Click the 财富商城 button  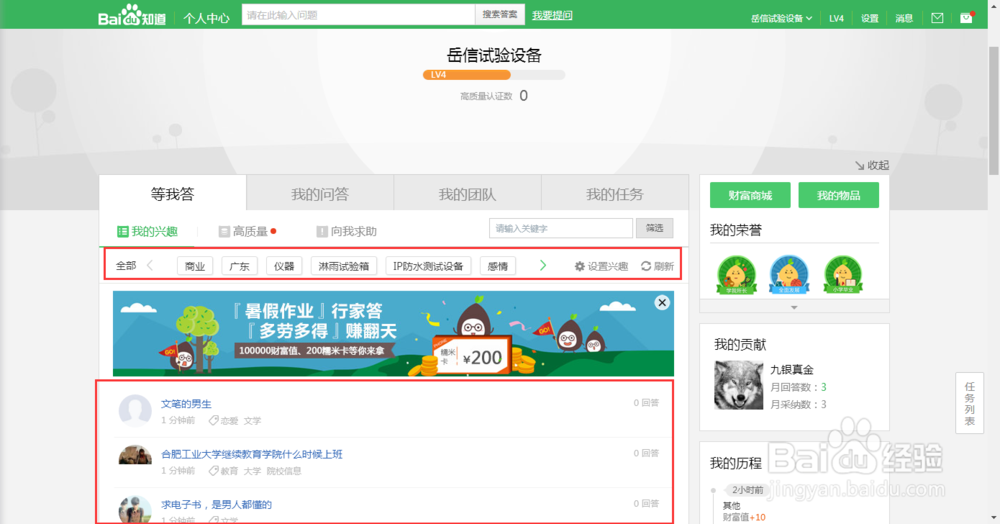click(750, 195)
